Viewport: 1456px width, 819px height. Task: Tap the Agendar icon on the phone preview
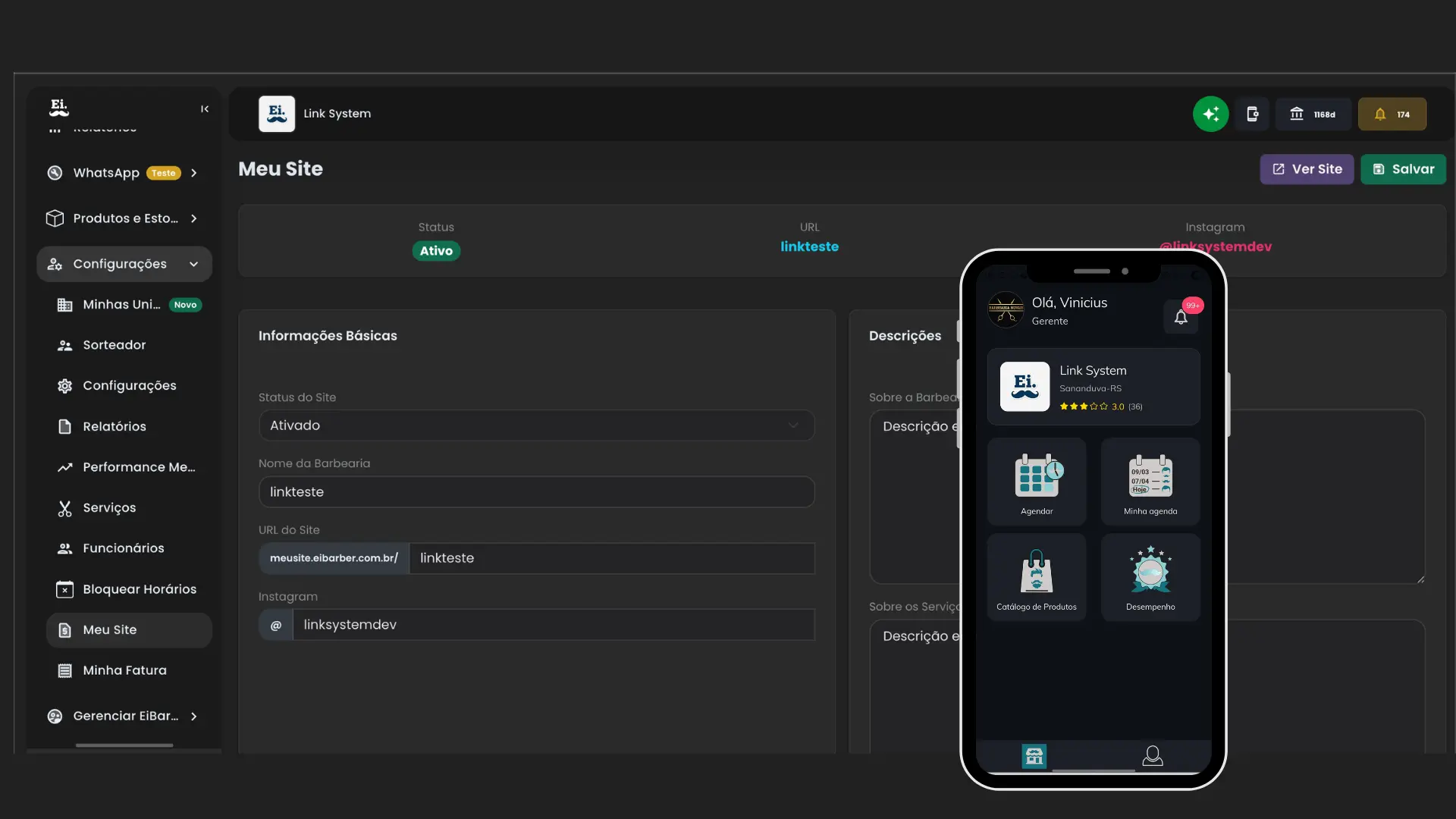pos(1037,476)
